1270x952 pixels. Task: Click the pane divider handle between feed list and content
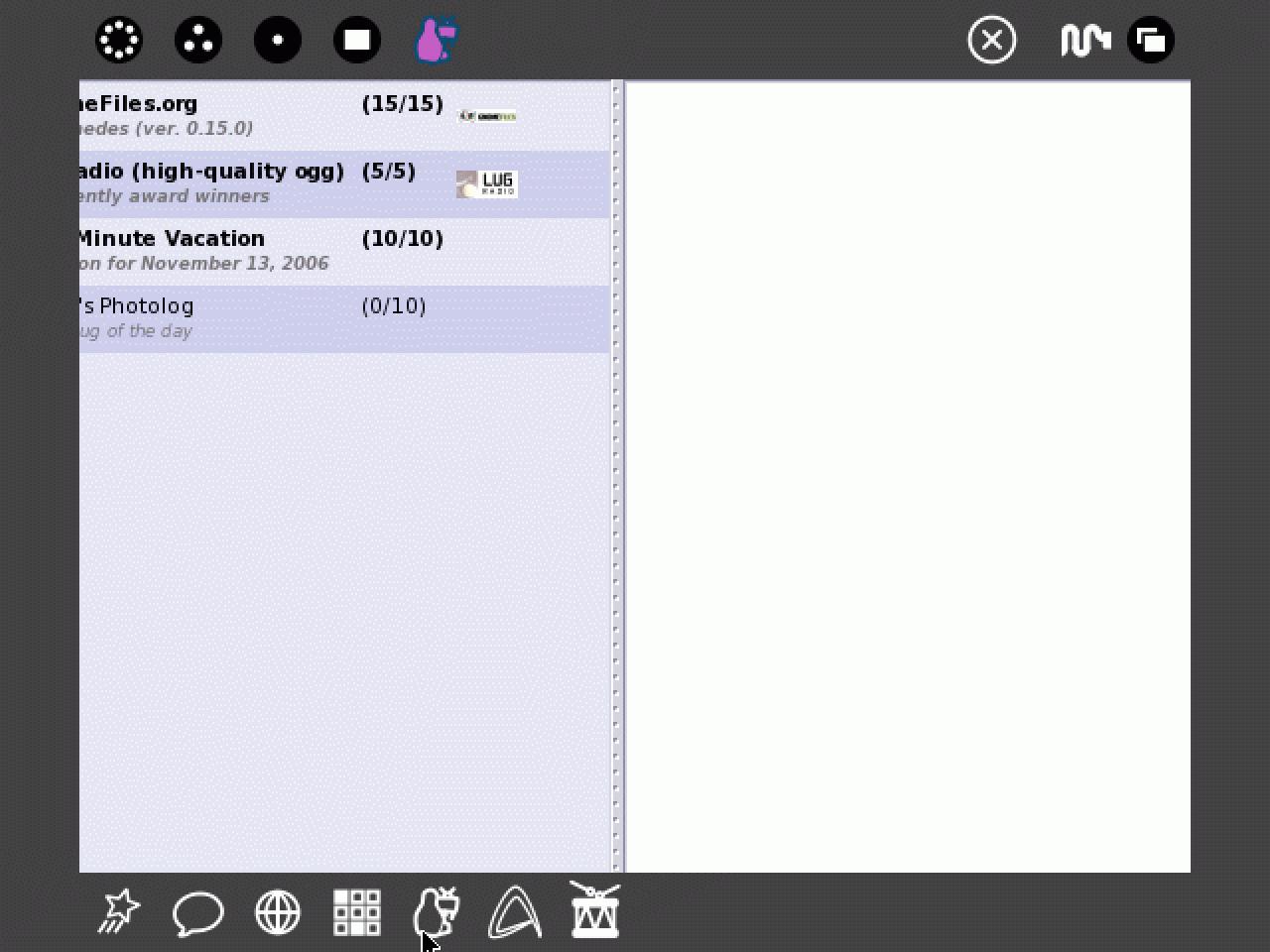point(617,476)
